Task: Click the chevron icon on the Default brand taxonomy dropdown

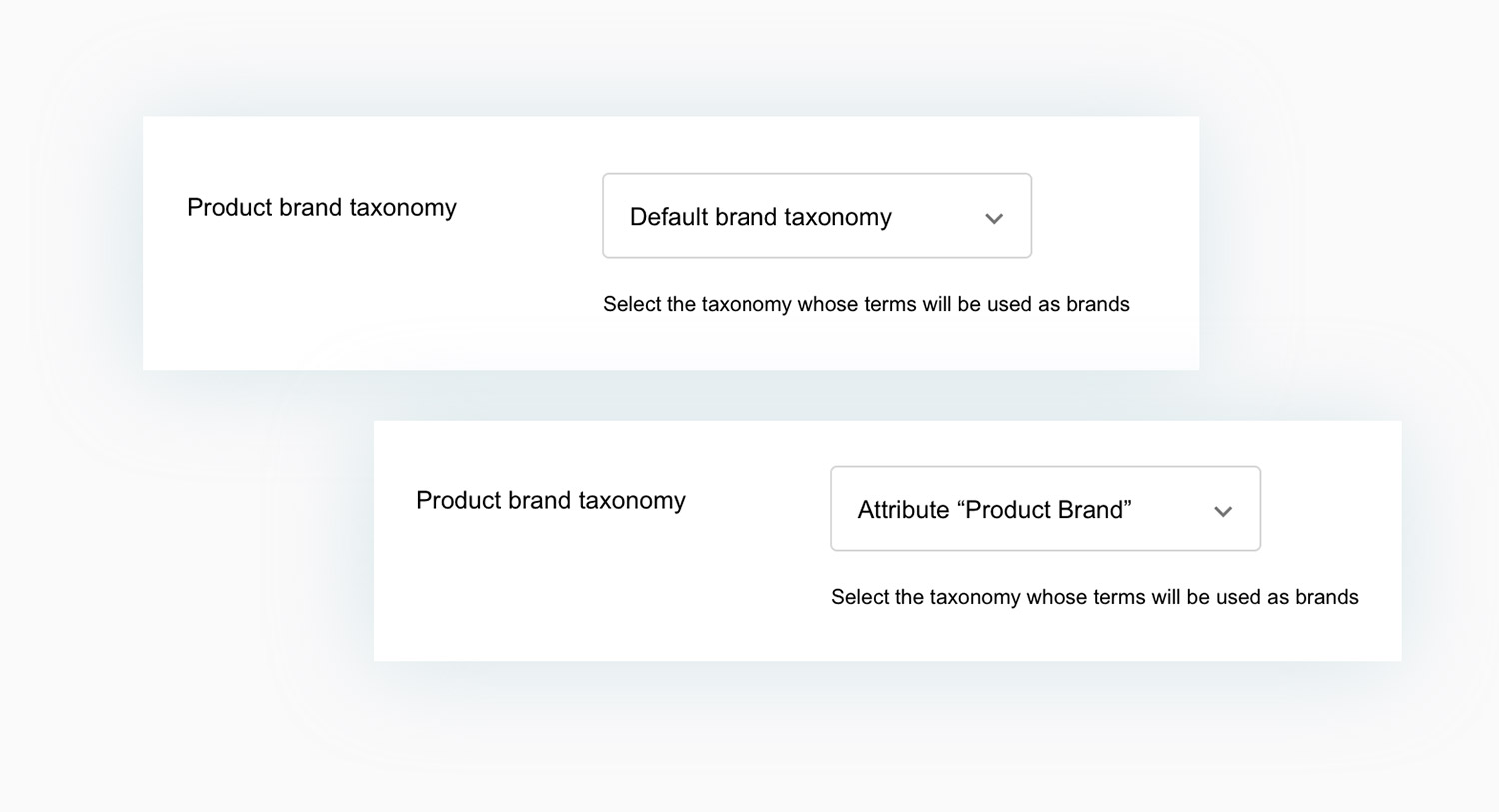Action: (994, 217)
